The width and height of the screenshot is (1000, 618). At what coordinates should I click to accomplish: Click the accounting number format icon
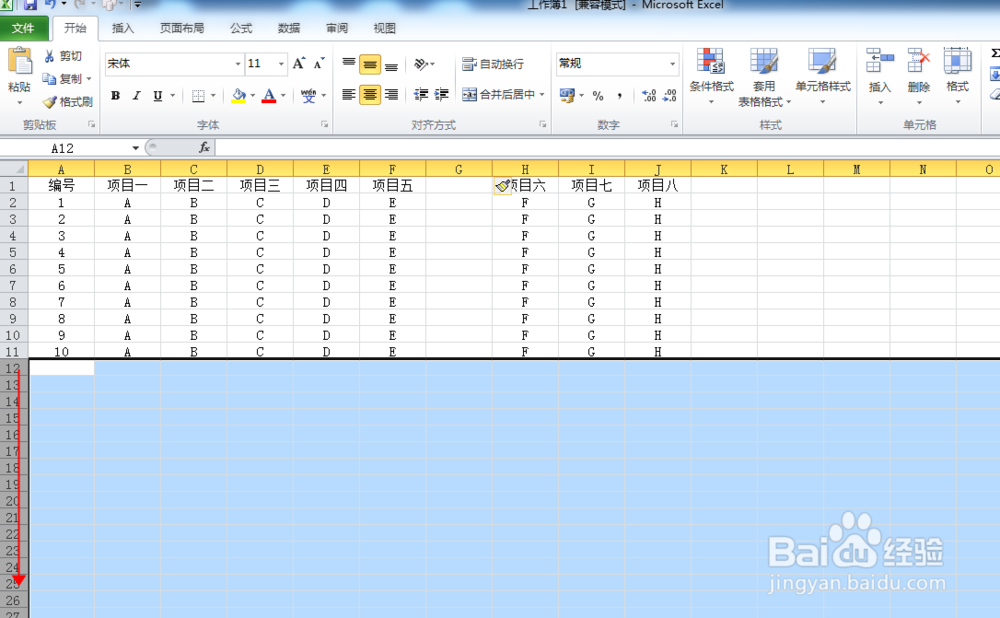pos(567,96)
